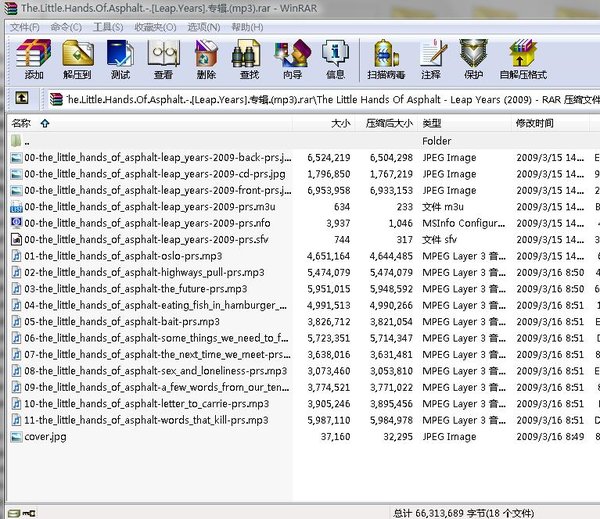Click the 11 words_that_kill mp3 icon

point(16,420)
